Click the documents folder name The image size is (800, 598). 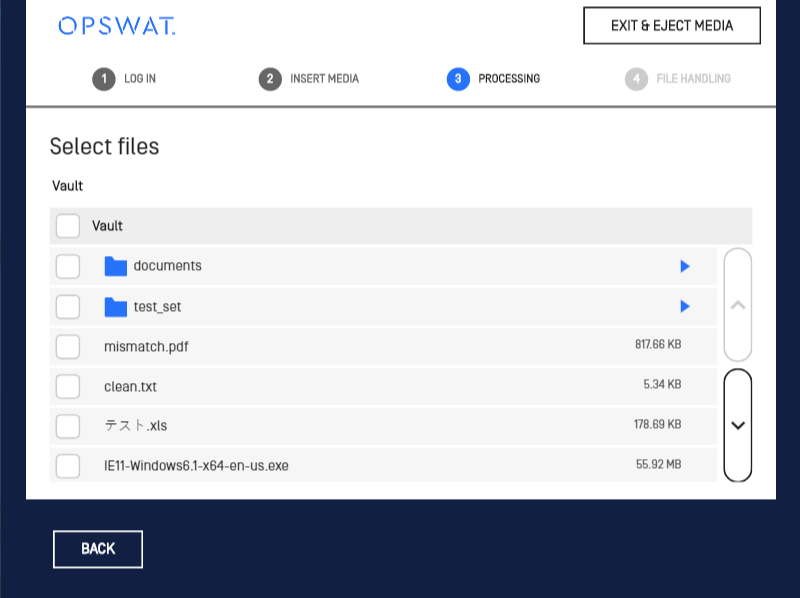click(x=167, y=266)
